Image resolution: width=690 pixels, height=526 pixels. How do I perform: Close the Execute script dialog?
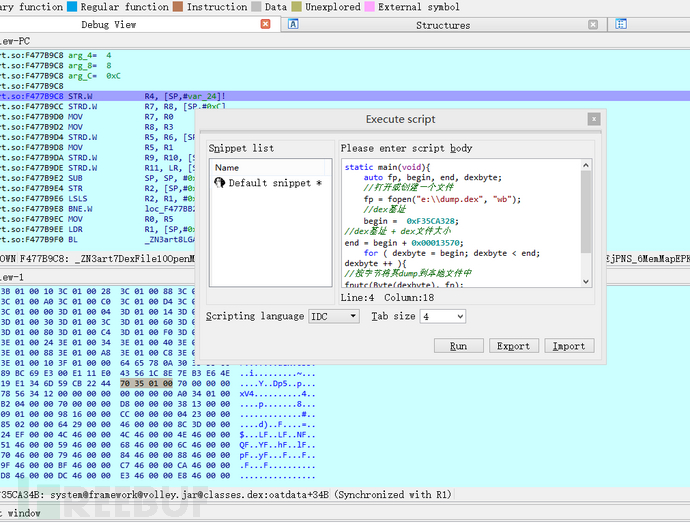coord(594,119)
